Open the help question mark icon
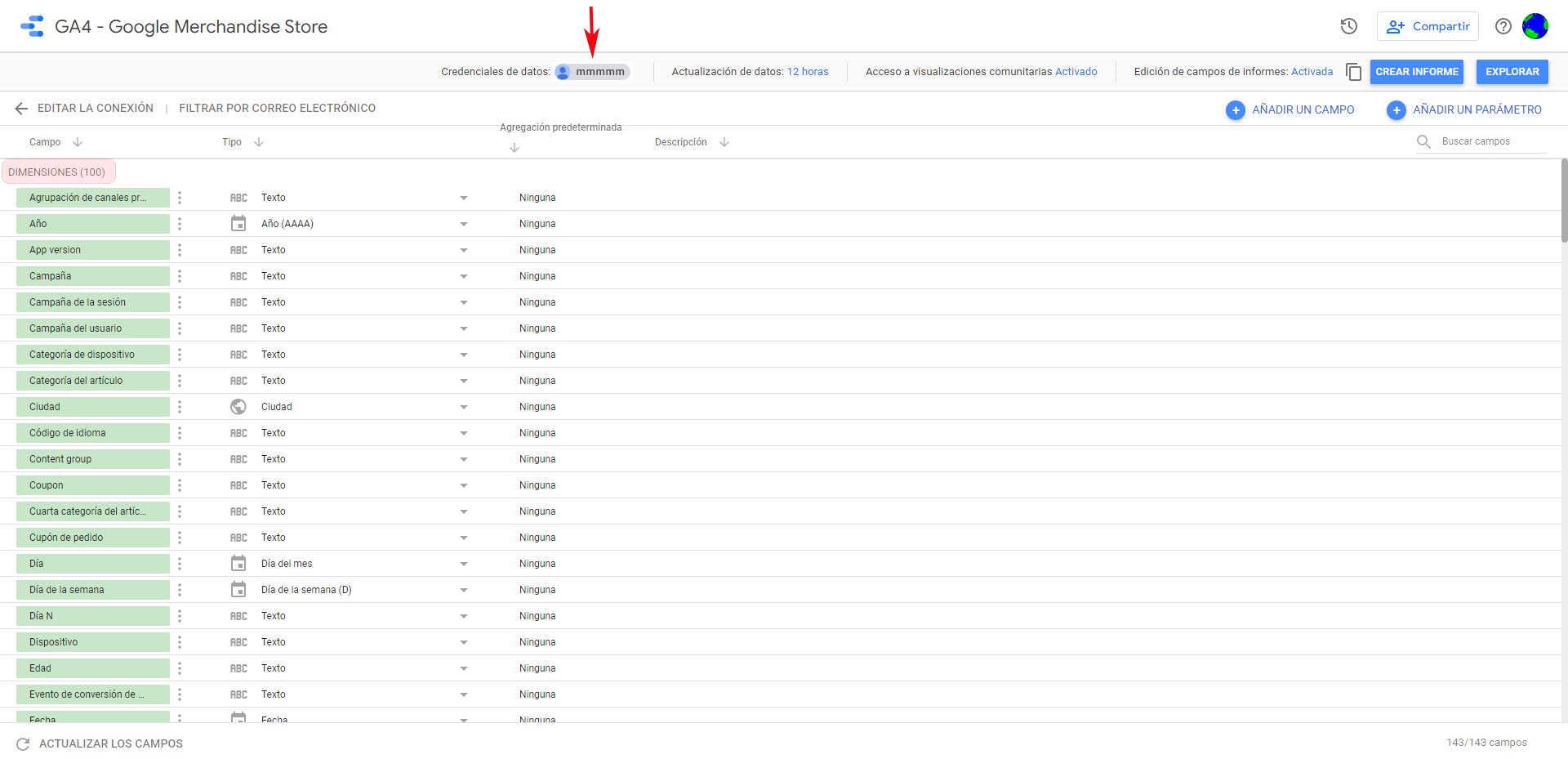Screen dimensions: 1568x759 click(x=1503, y=26)
